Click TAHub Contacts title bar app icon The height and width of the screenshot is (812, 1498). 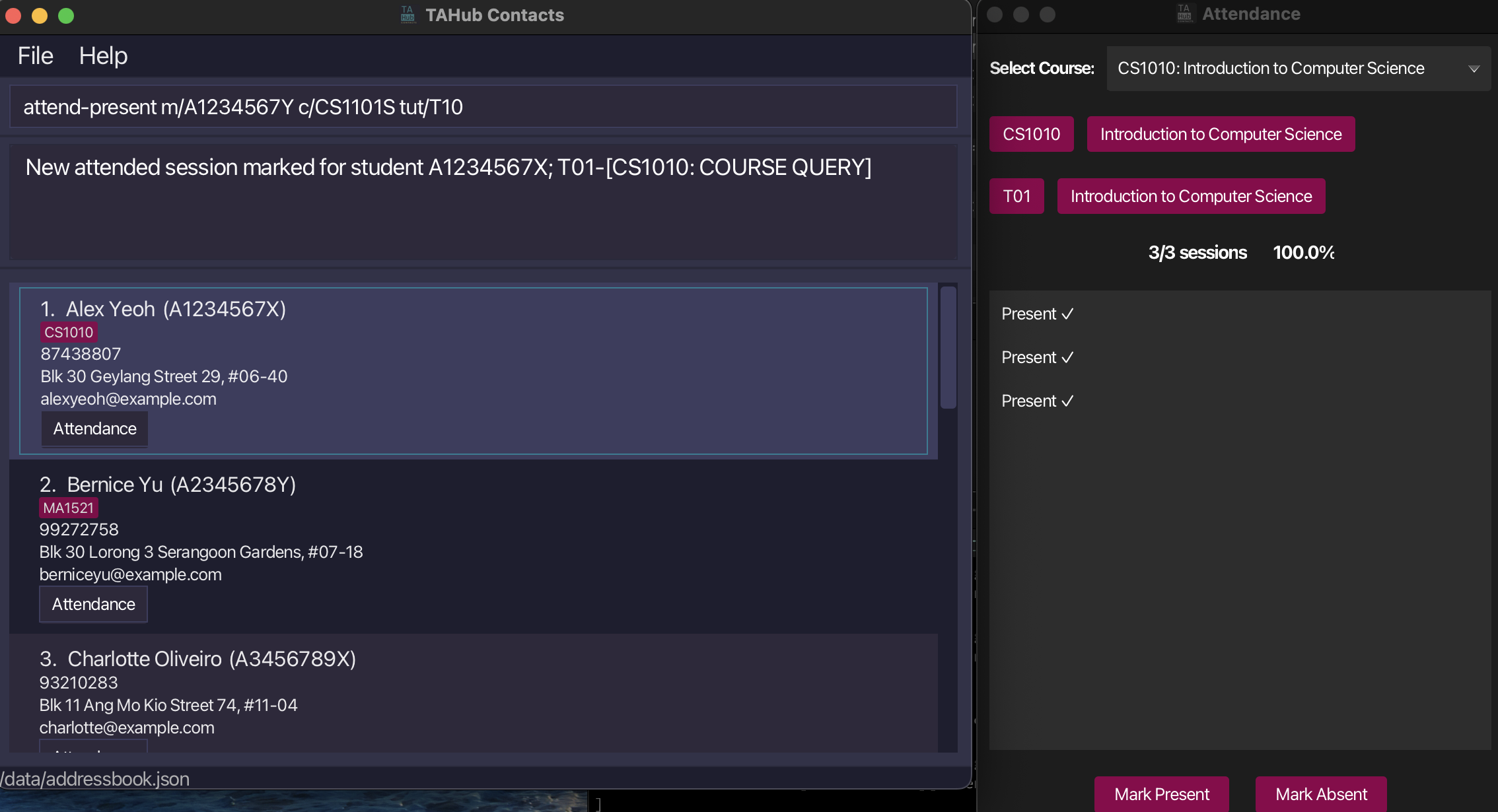408,15
